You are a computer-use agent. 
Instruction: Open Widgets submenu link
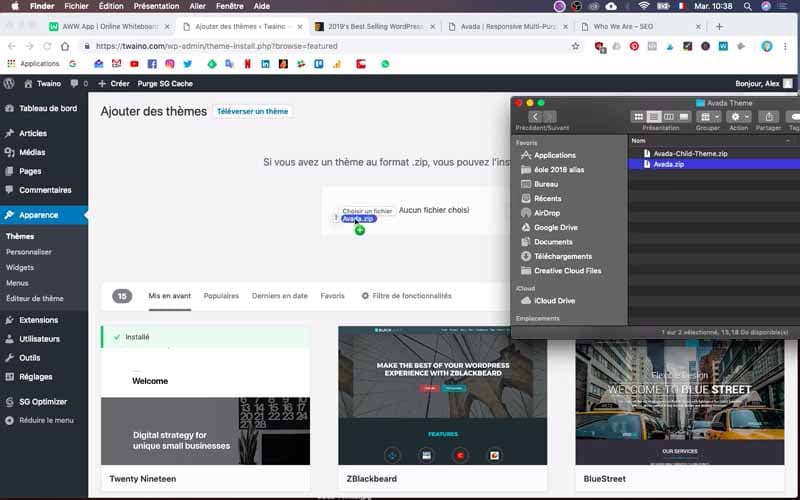pos(20,267)
